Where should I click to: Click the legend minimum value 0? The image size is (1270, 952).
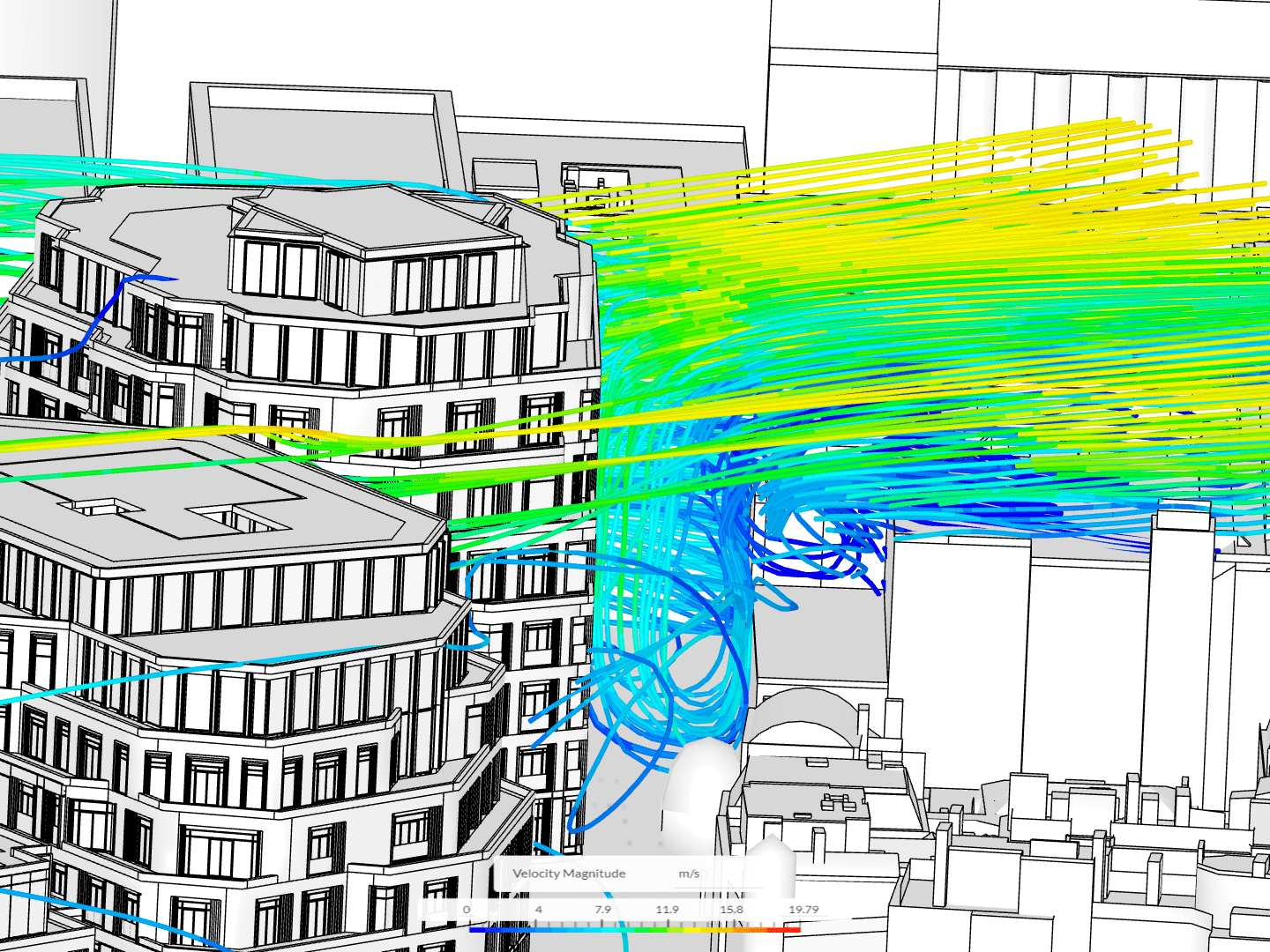coord(467,910)
